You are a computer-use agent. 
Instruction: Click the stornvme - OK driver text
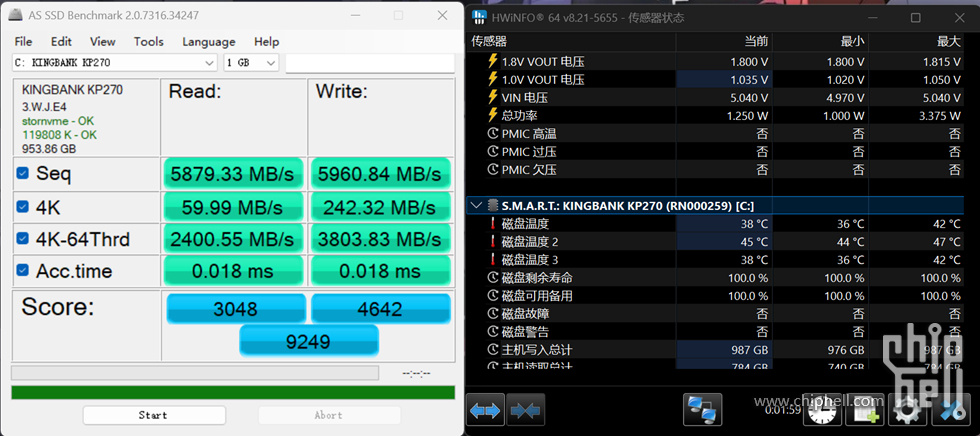(58, 121)
